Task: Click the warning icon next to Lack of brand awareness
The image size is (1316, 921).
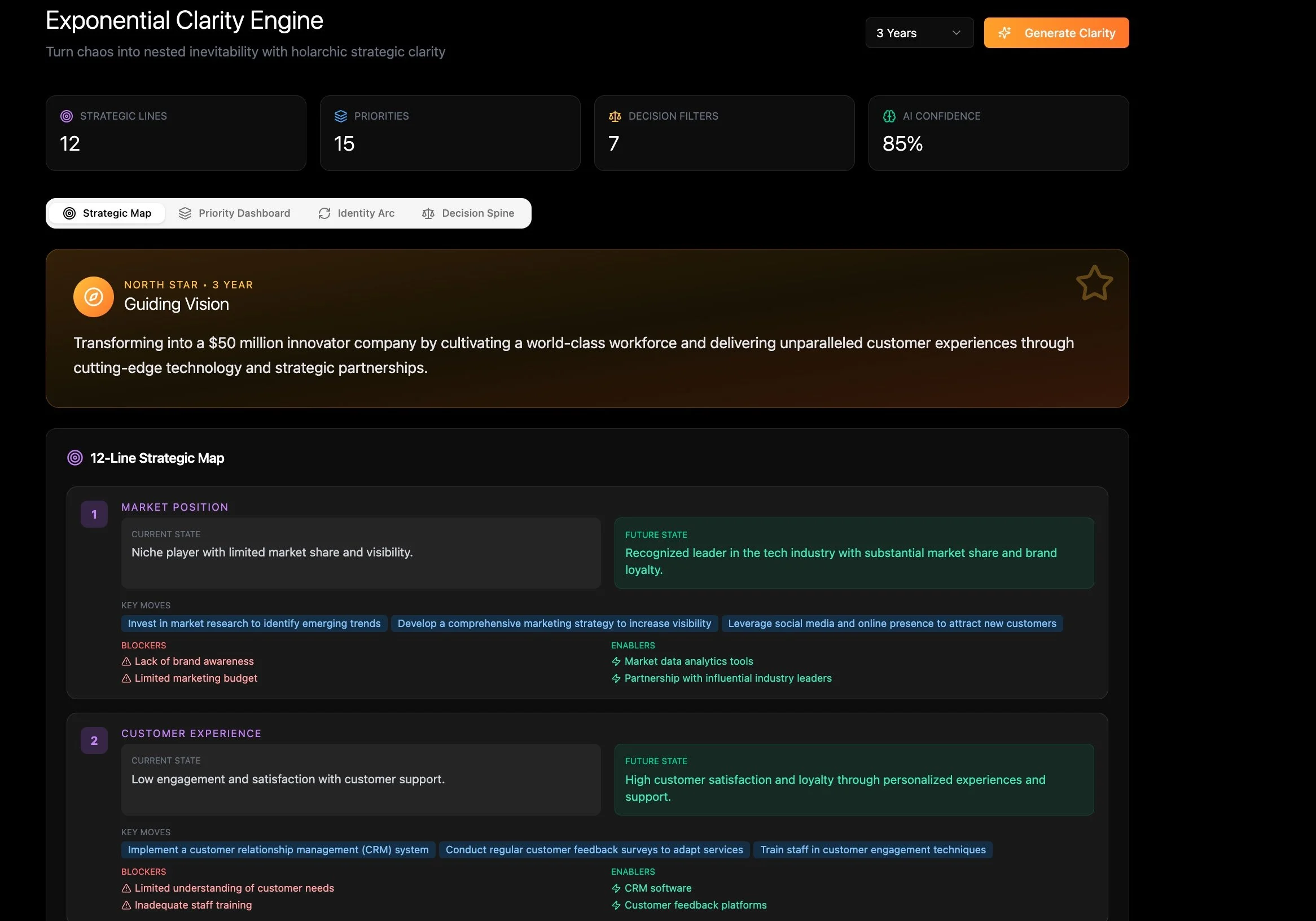Action: pos(126,661)
